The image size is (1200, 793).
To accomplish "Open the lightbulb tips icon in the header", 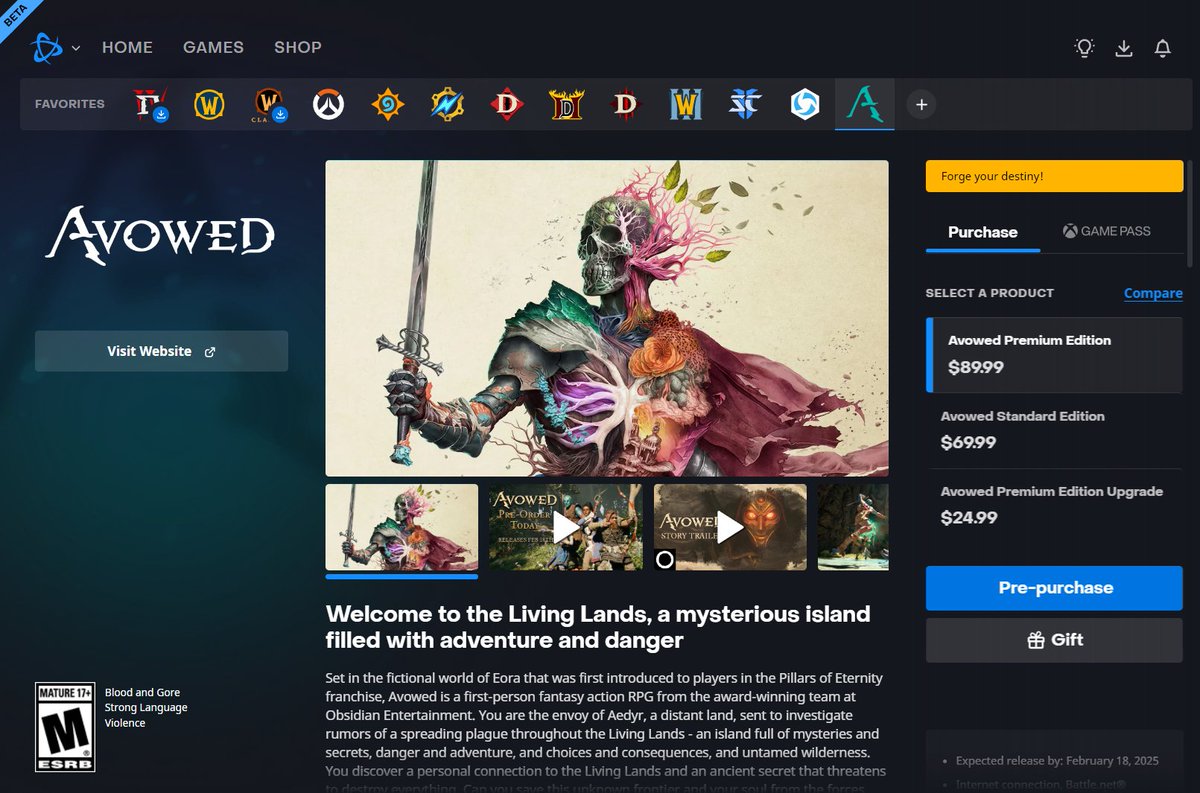I will coord(1084,48).
